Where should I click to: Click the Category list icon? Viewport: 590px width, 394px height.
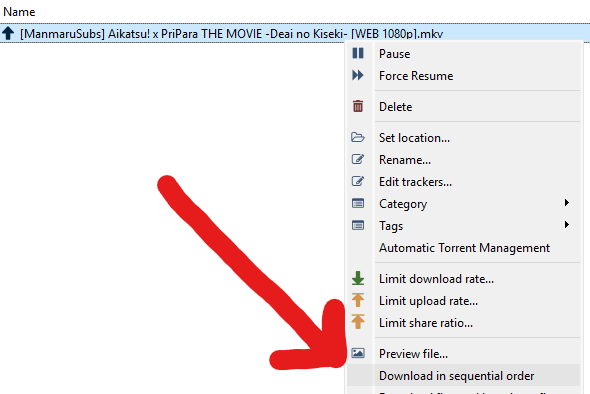tap(358, 203)
